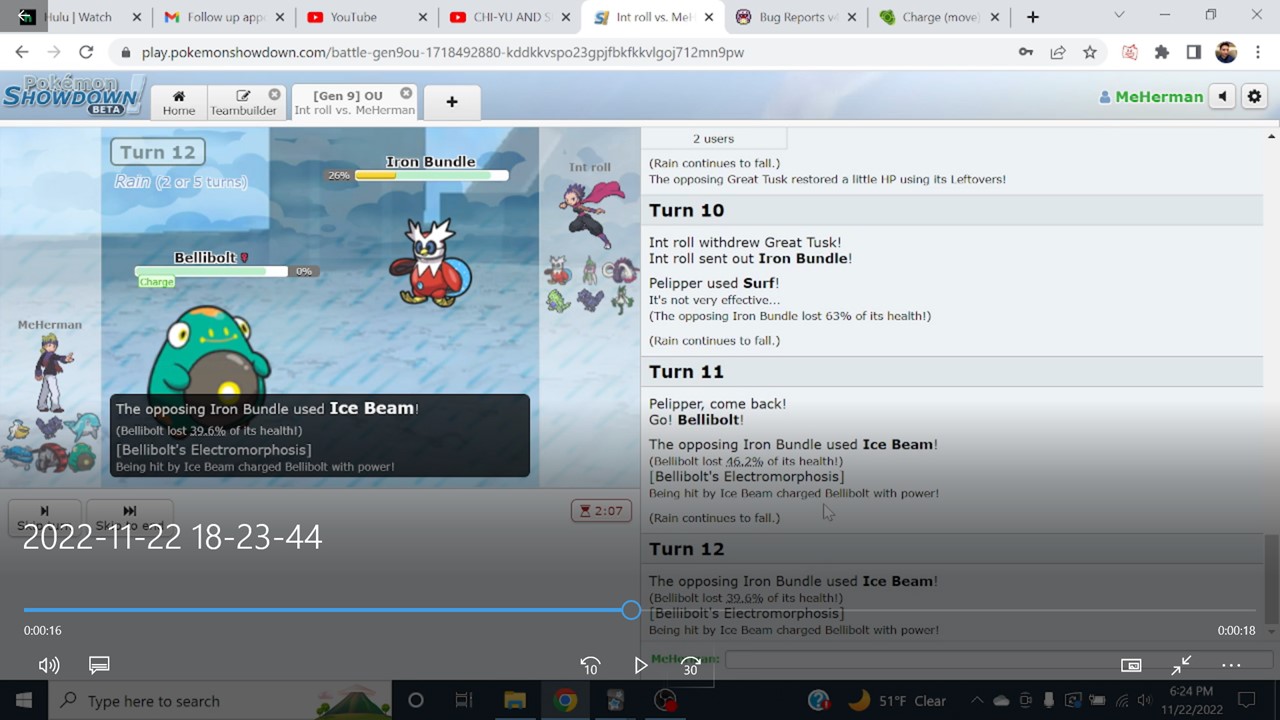Mute sound in Pokemon Showdown header
Screen dimensions: 1280x720
[1223, 97]
